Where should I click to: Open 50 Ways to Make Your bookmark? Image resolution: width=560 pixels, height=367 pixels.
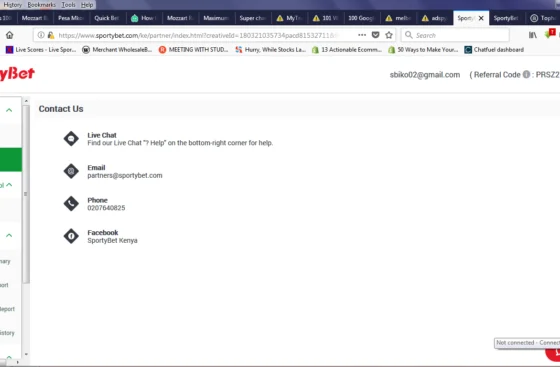pos(423,50)
